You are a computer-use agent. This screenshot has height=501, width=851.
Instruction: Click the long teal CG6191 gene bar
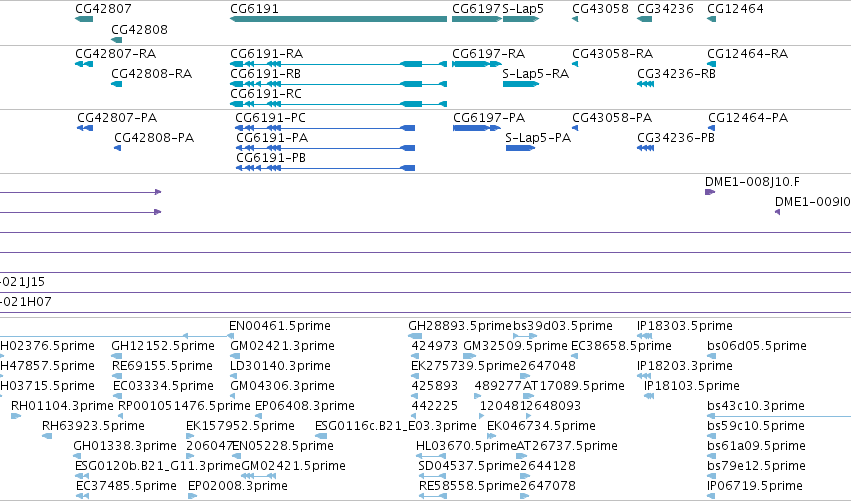[x=339, y=19]
